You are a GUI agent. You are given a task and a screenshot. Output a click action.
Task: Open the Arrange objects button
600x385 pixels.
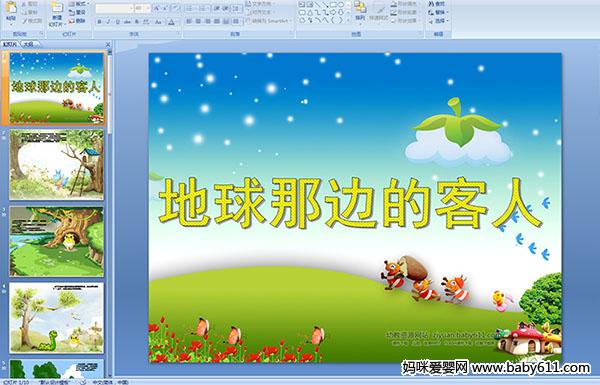360,11
